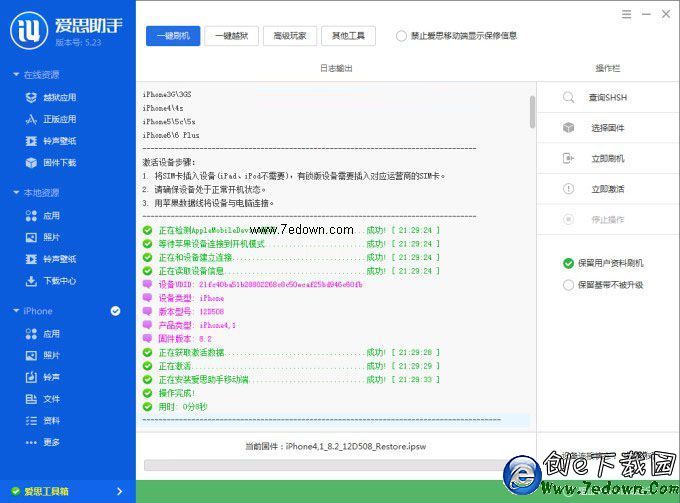Viewport: 680px width, 503px height.
Task: Open 资料 list icon under iPhone
Action: click(x=31, y=420)
